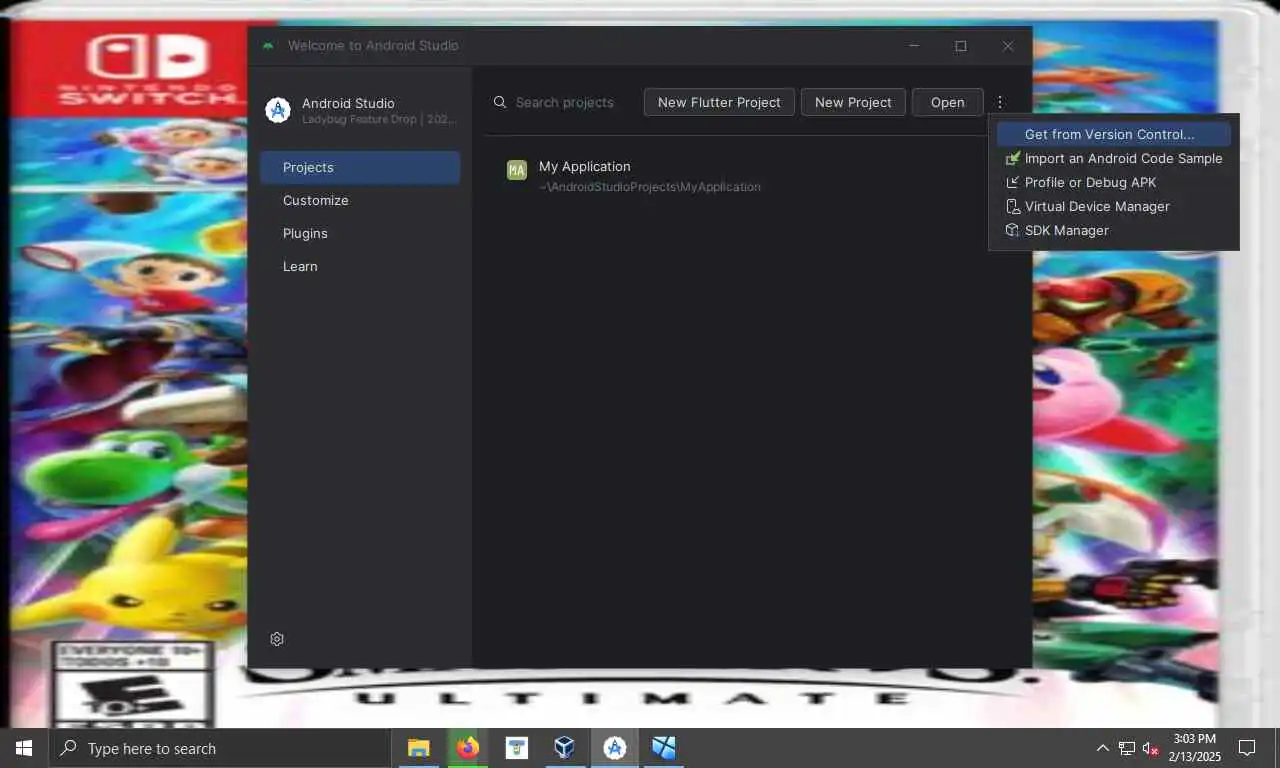Open the three-dot more actions menu

tap(999, 102)
